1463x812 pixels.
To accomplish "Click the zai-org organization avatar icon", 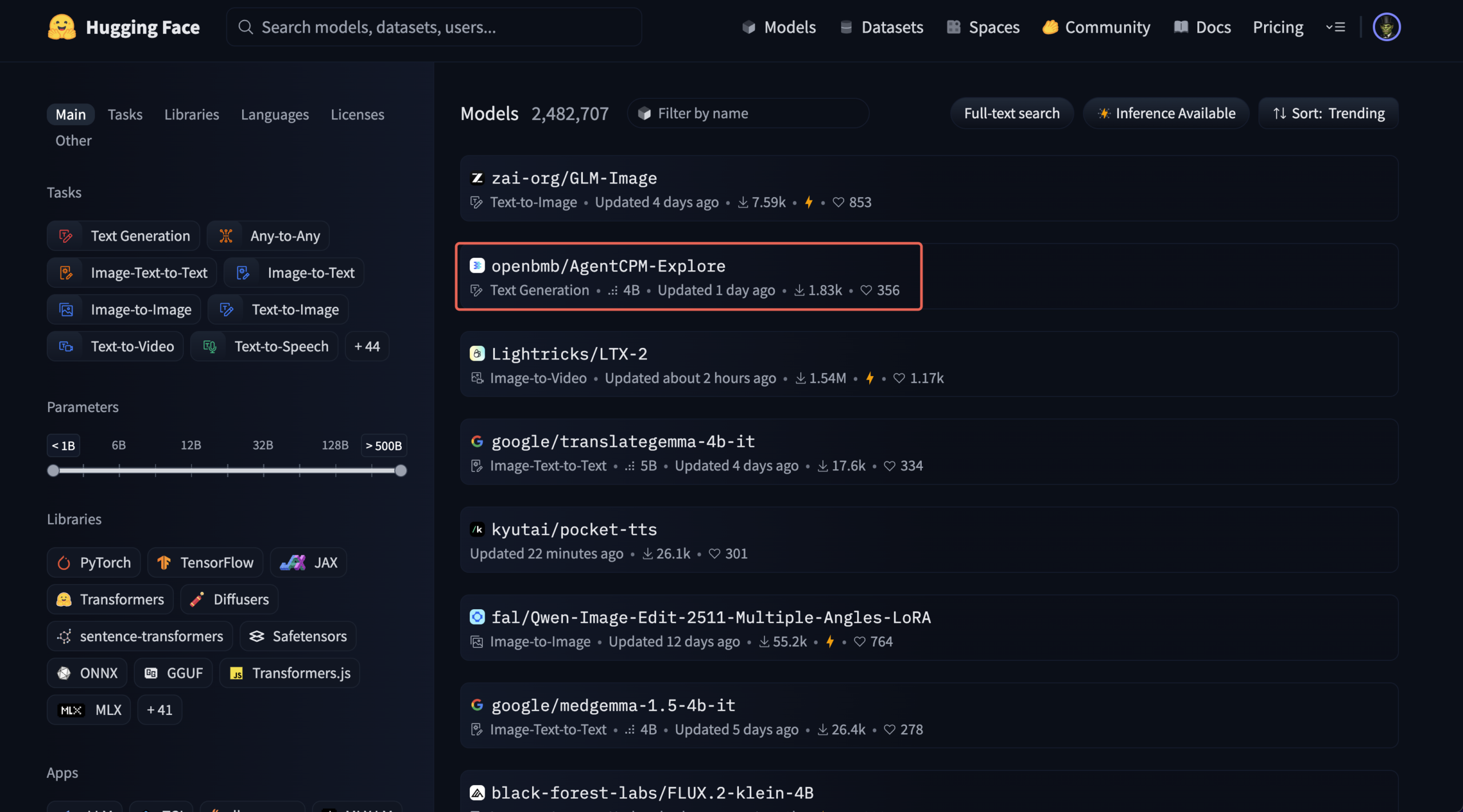I will pyautogui.click(x=477, y=178).
